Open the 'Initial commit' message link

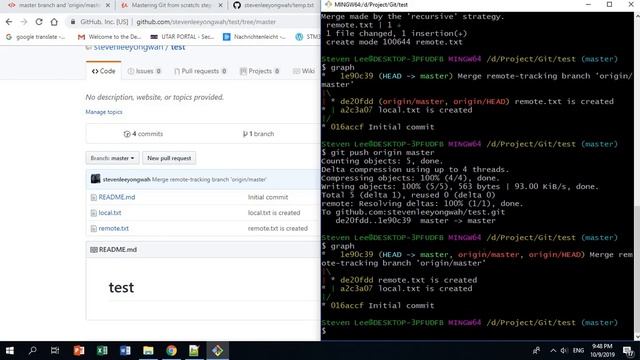268,197
